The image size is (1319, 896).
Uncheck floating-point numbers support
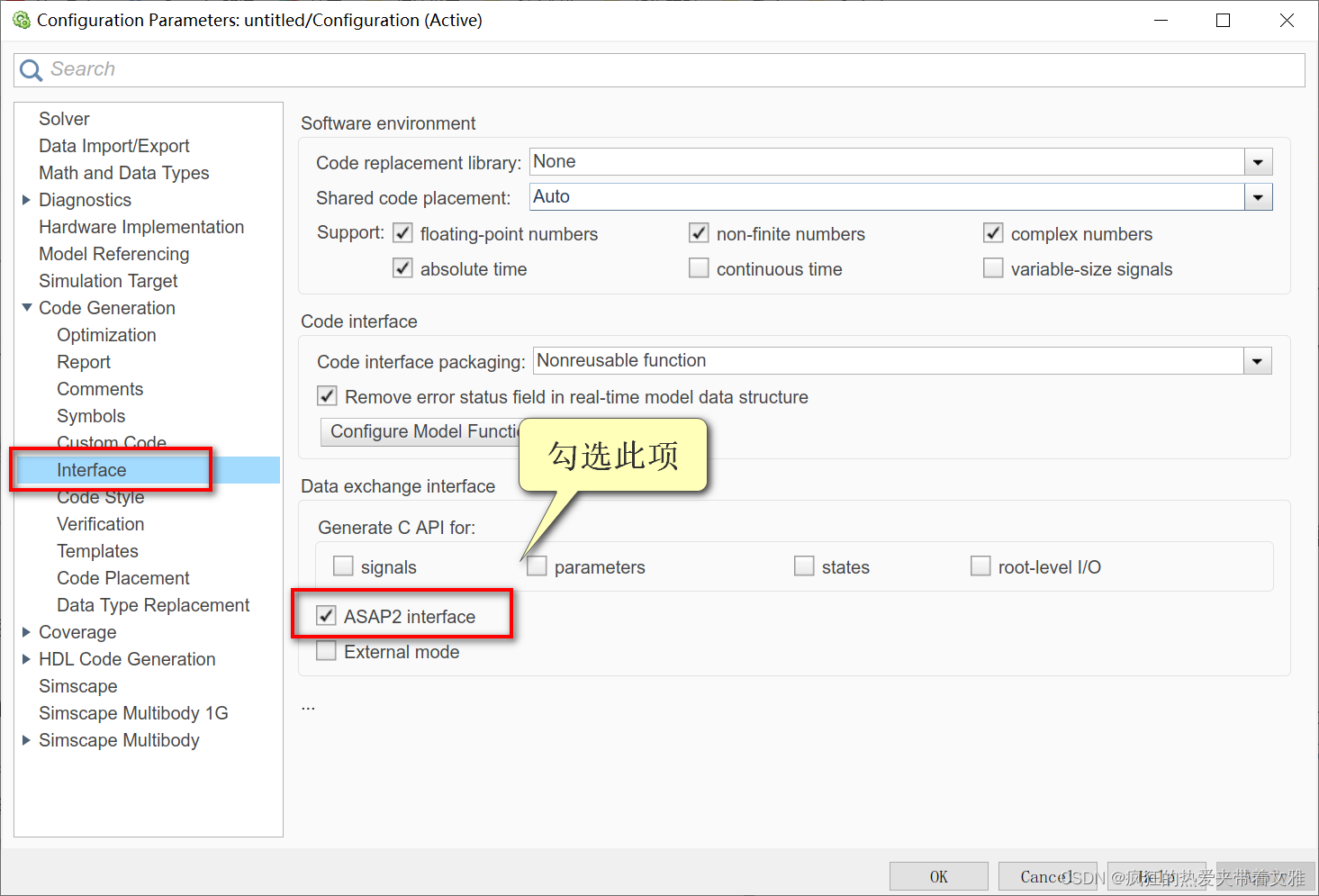(x=402, y=232)
